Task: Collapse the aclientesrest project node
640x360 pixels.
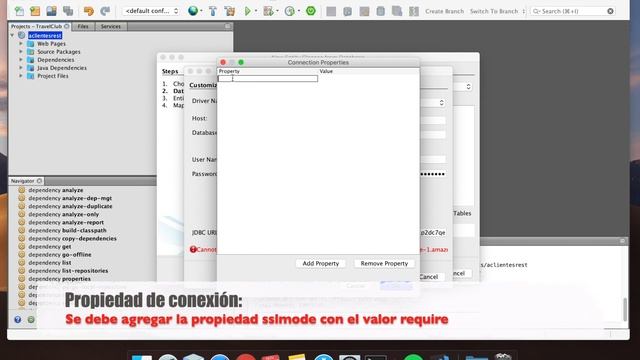Action: point(12,36)
